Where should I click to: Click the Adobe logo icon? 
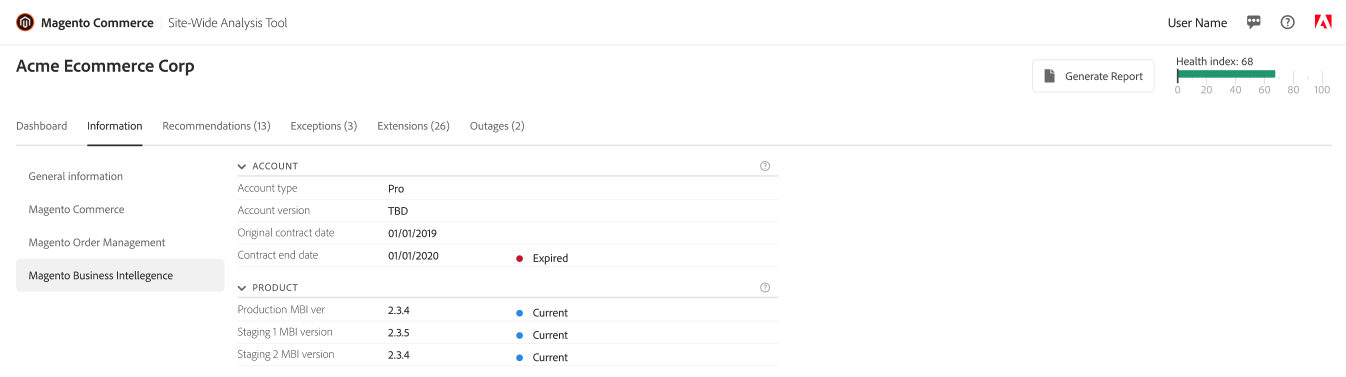(x=1322, y=22)
